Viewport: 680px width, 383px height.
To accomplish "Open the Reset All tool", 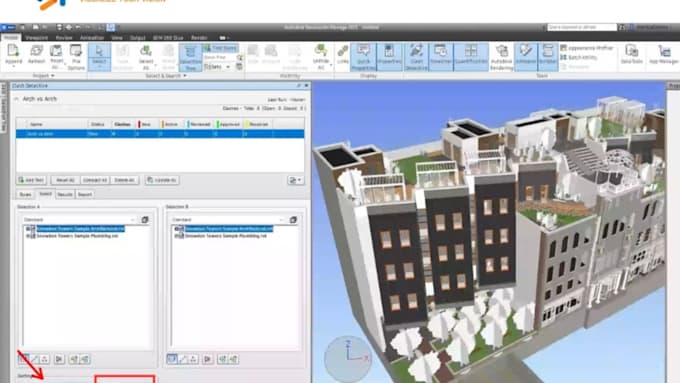I will 56,56.
